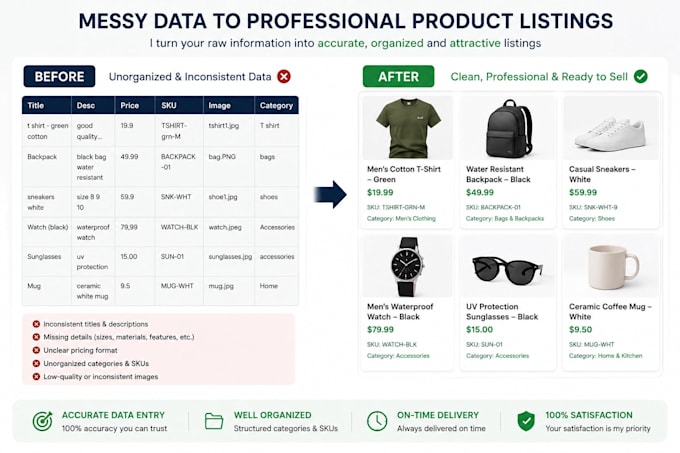The width and height of the screenshot is (680, 453).
Task: Click the 'uv protection' description cell
Action: 92,262
